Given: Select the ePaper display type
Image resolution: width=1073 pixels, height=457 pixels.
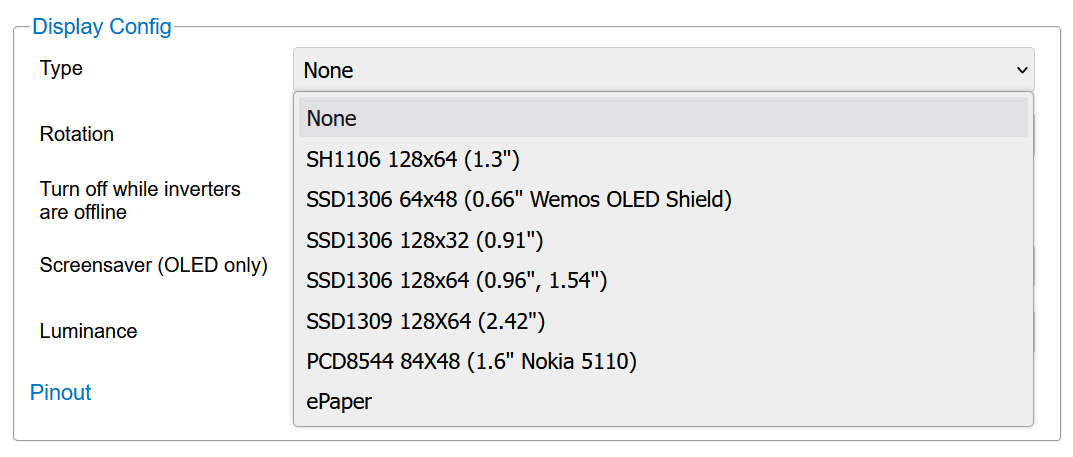Looking at the screenshot, I should coord(339,402).
